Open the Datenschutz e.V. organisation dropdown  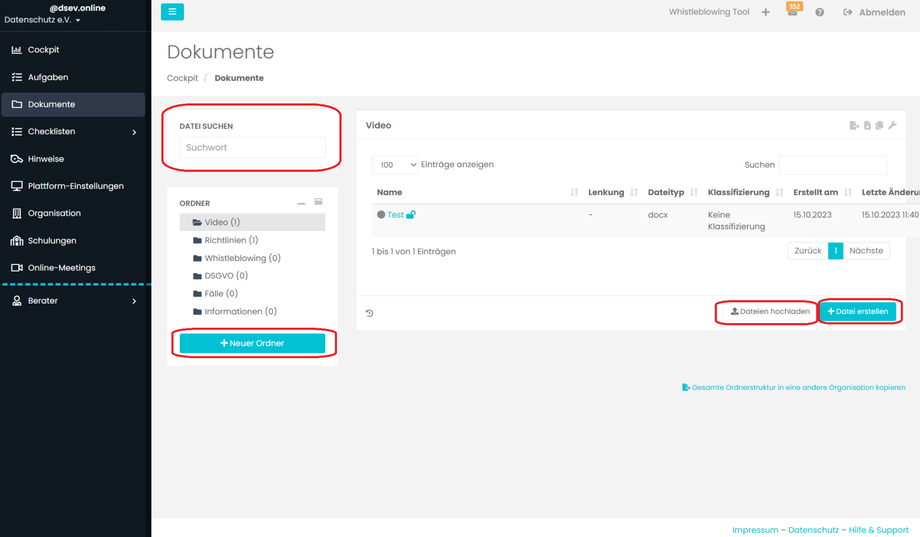pos(43,20)
